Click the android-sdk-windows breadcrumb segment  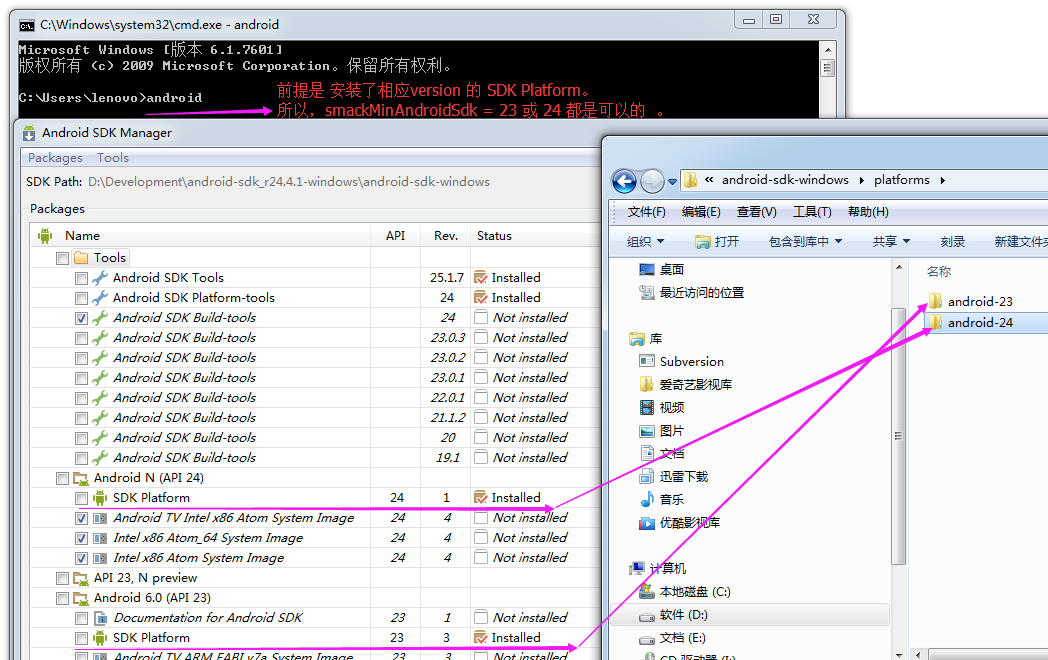coord(785,180)
